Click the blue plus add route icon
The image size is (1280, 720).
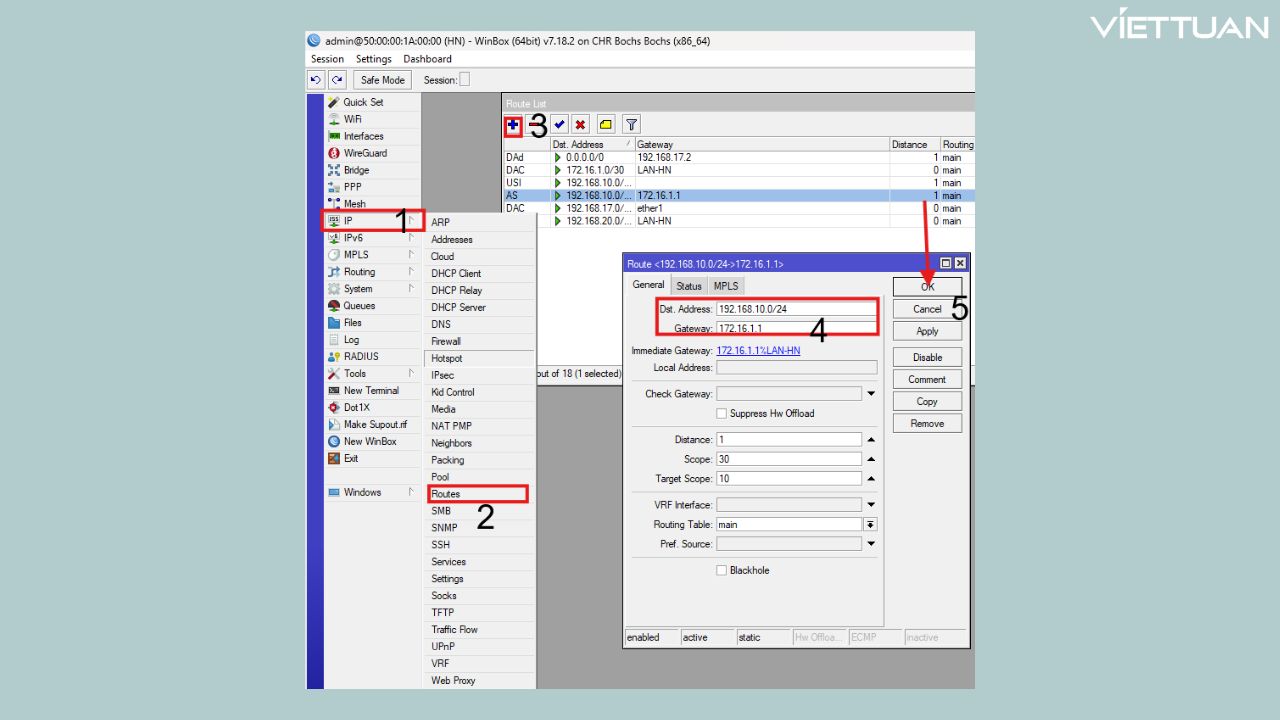513,125
